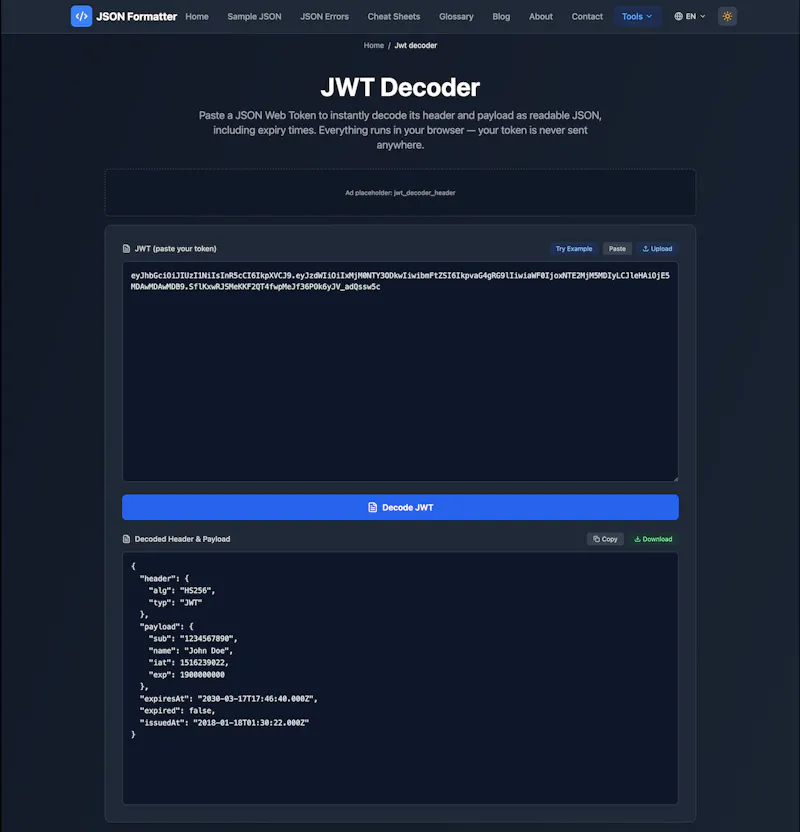This screenshot has width=800, height=832.
Task: Click the "issuedAt" line in output
Action: tap(224, 723)
